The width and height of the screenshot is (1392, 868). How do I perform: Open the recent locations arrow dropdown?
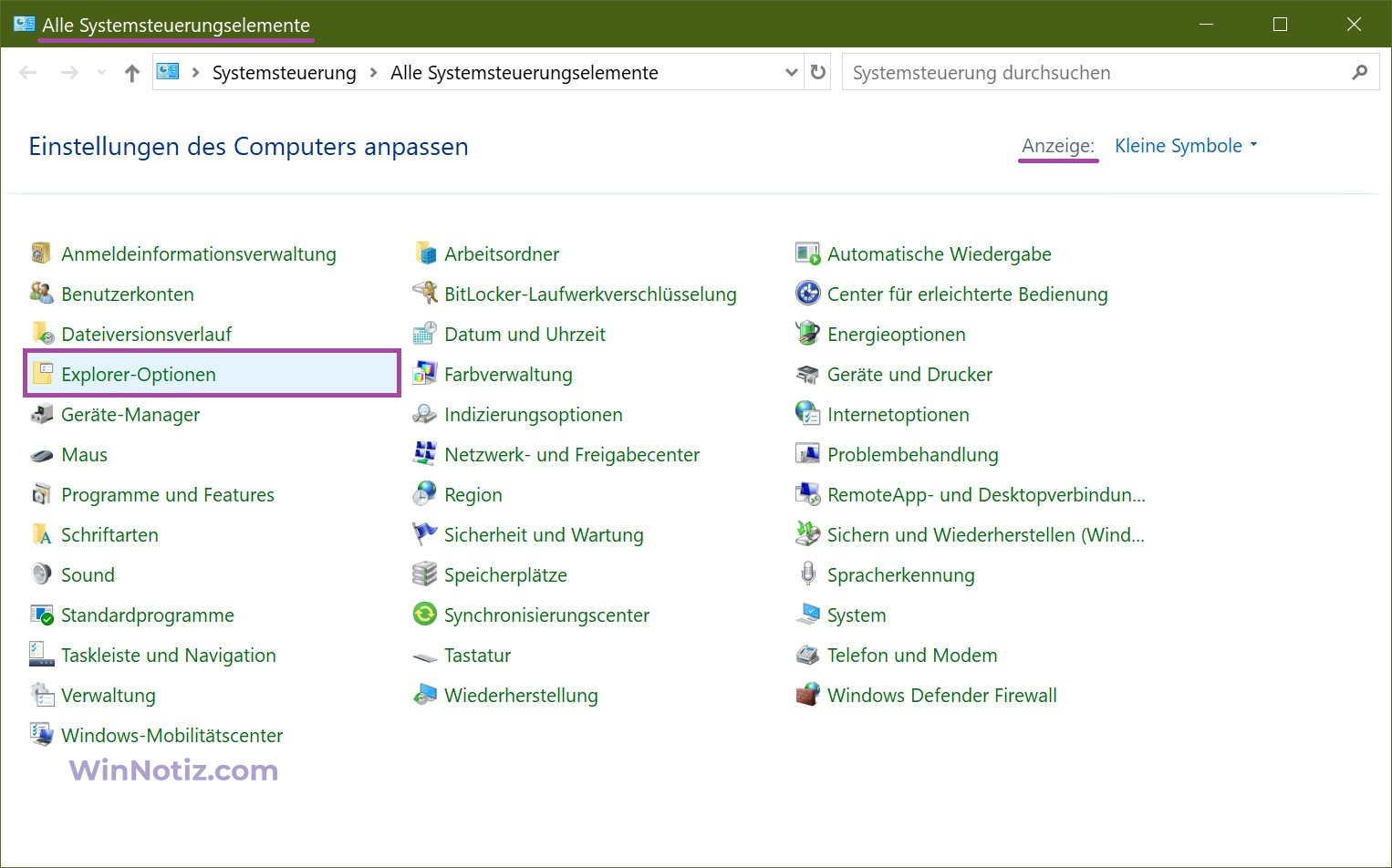[x=101, y=73]
